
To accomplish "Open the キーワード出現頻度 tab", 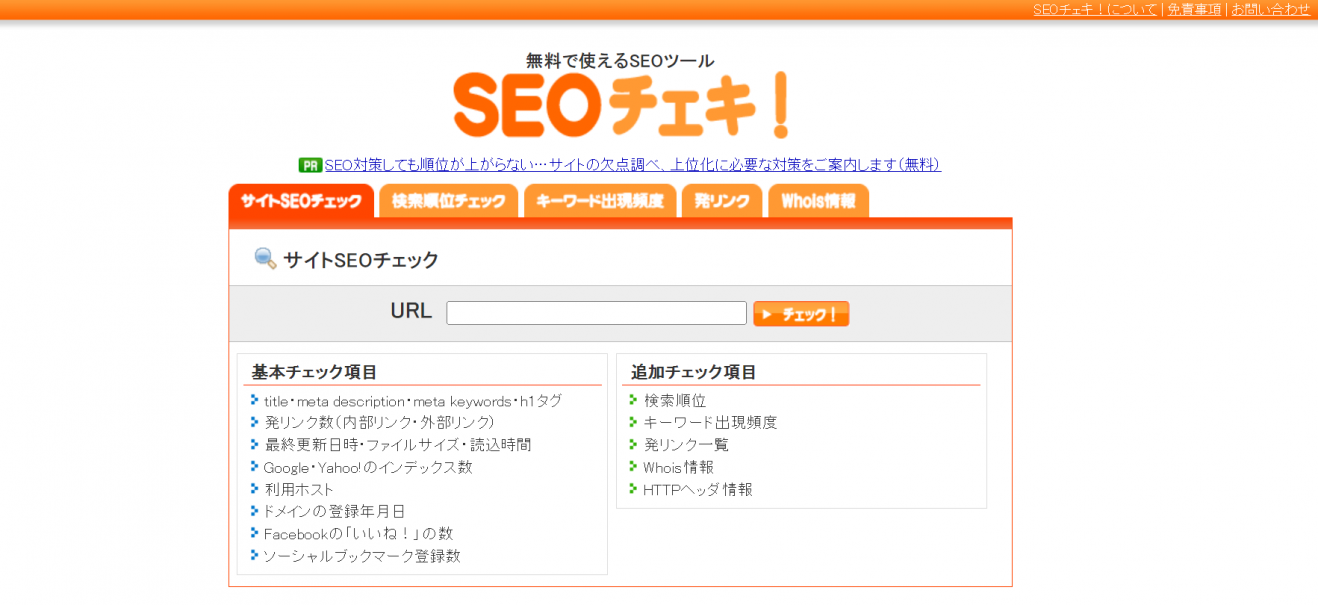I will [x=599, y=200].
